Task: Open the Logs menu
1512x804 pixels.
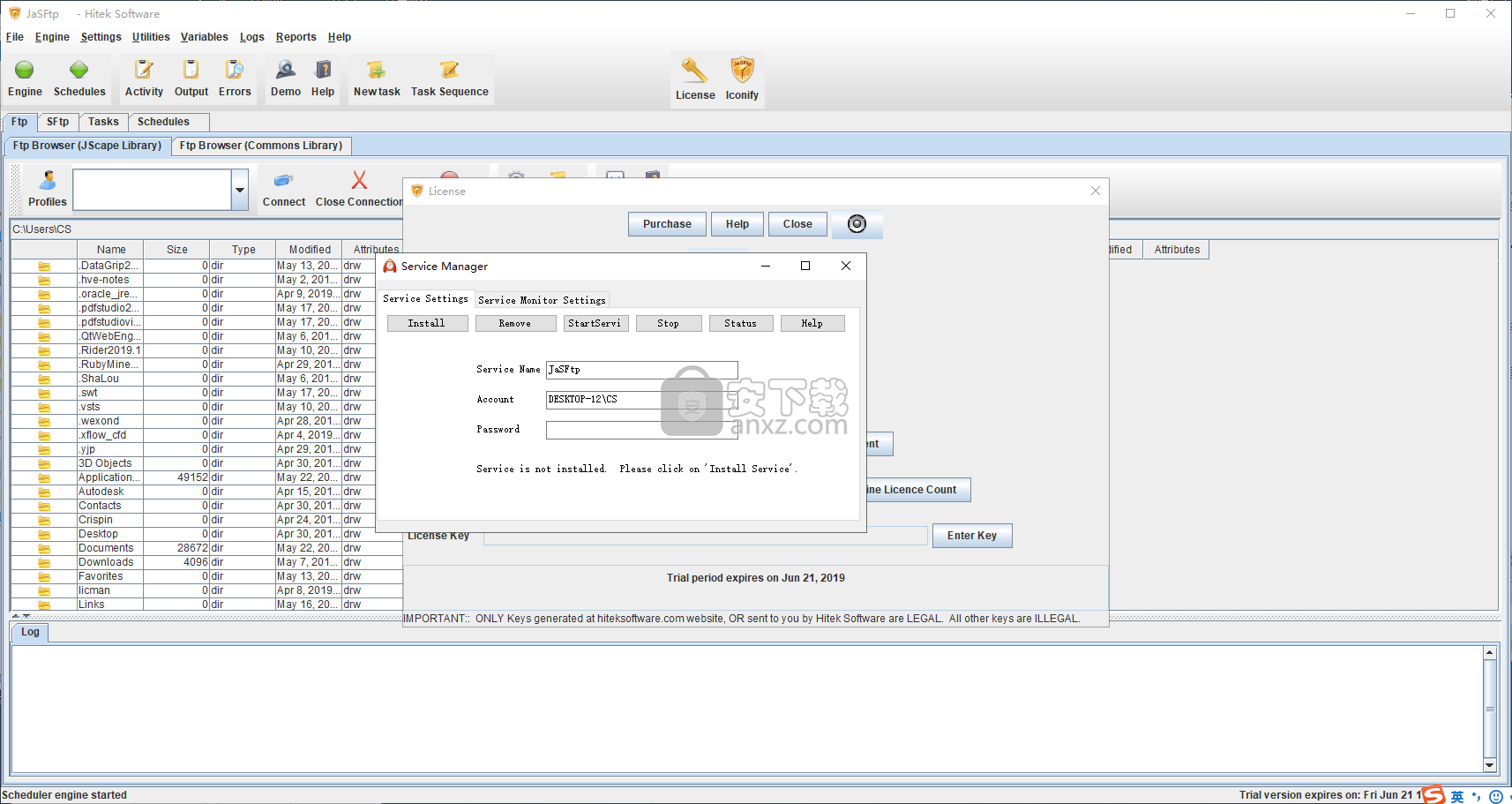Action: coord(251,37)
